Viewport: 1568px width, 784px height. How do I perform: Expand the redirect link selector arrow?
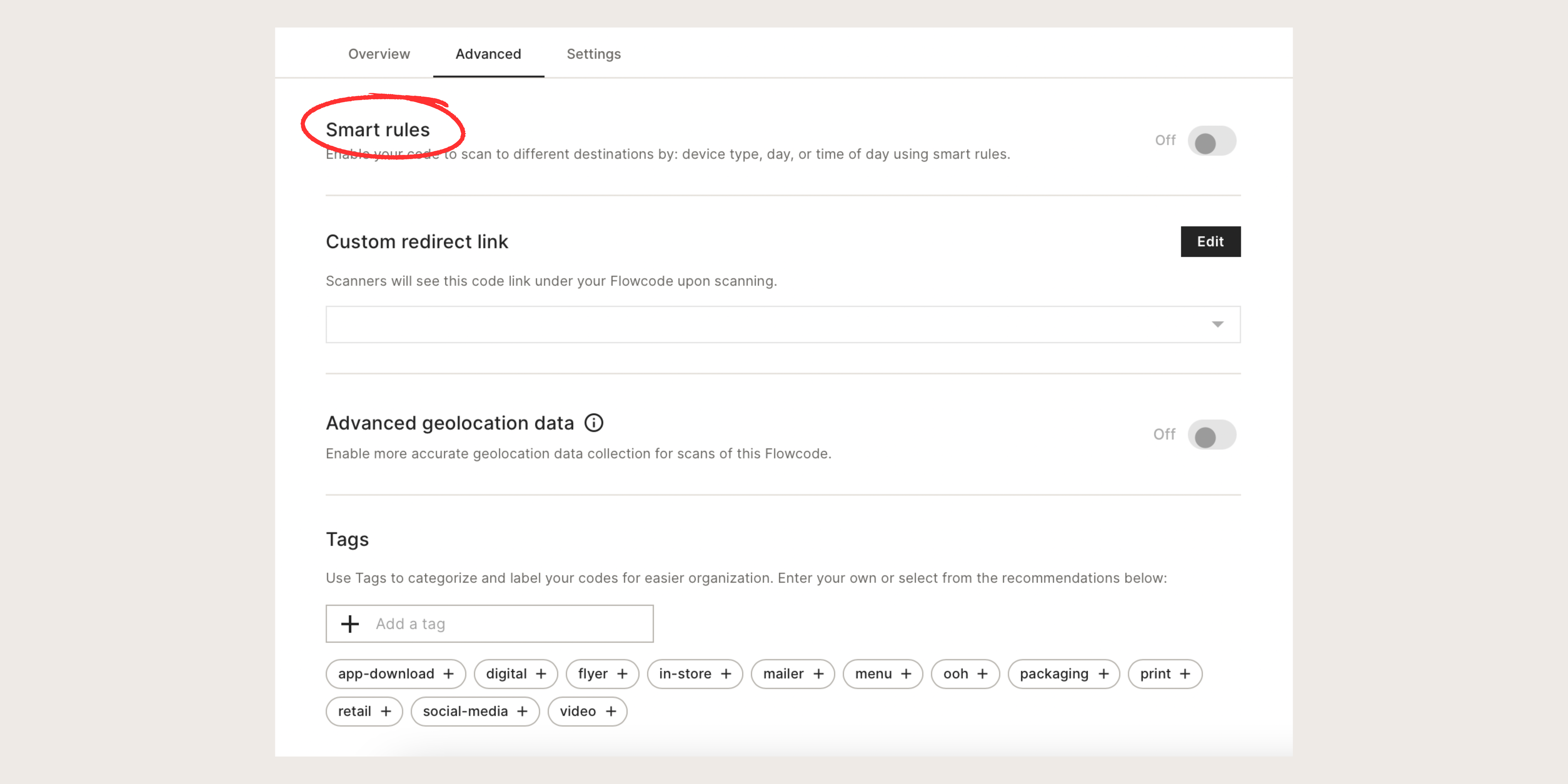pos(1217,325)
